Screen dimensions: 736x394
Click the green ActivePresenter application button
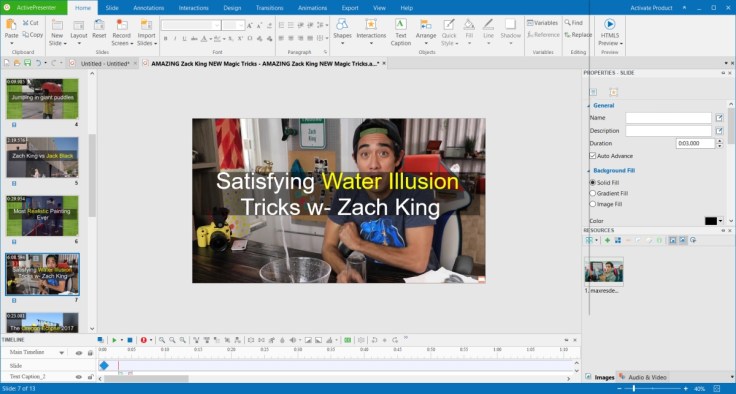click(x=34, y=8)
